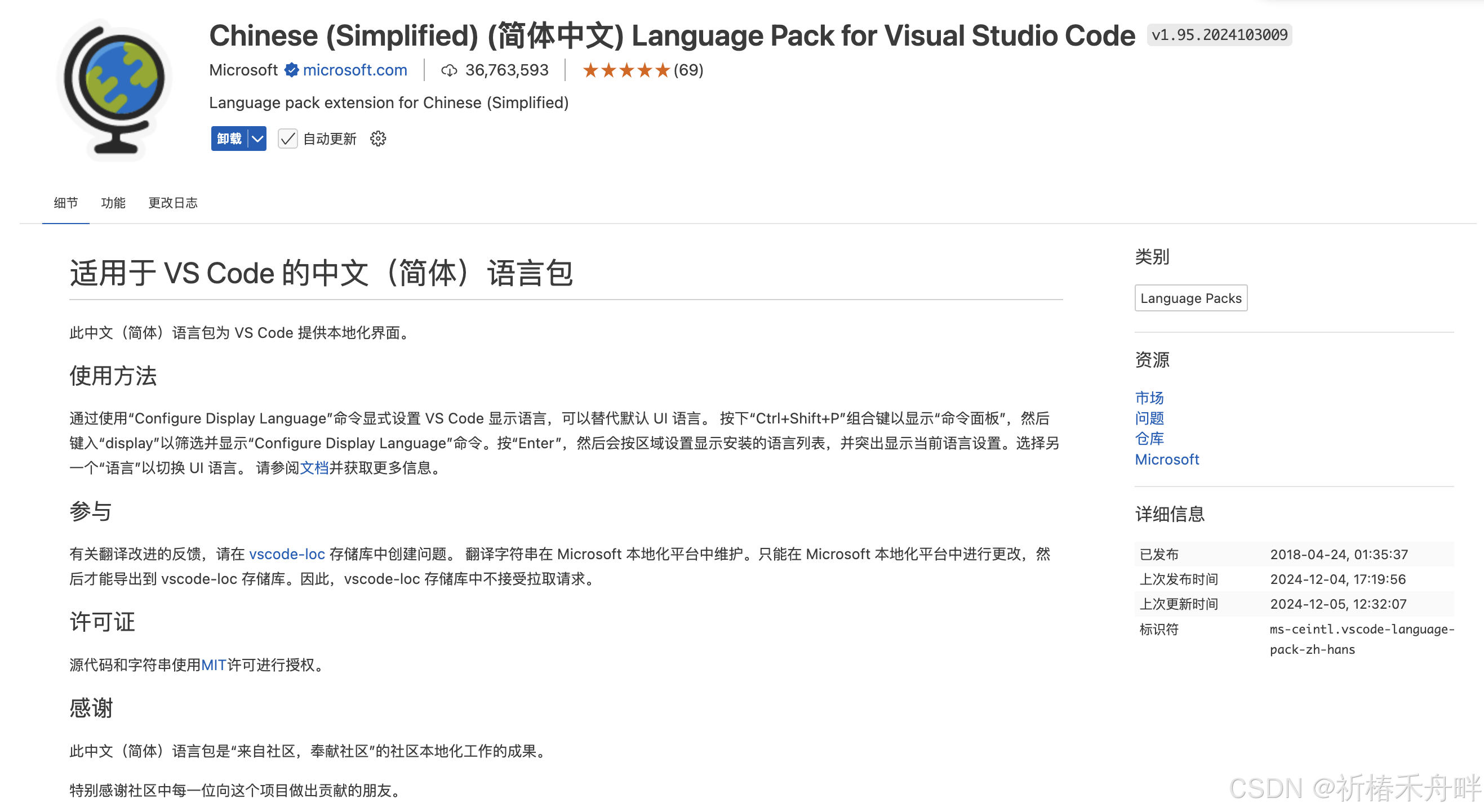Click the 感谢 section heading
The width and height of the screenshot is (1484, 812).
coord(91,708)
